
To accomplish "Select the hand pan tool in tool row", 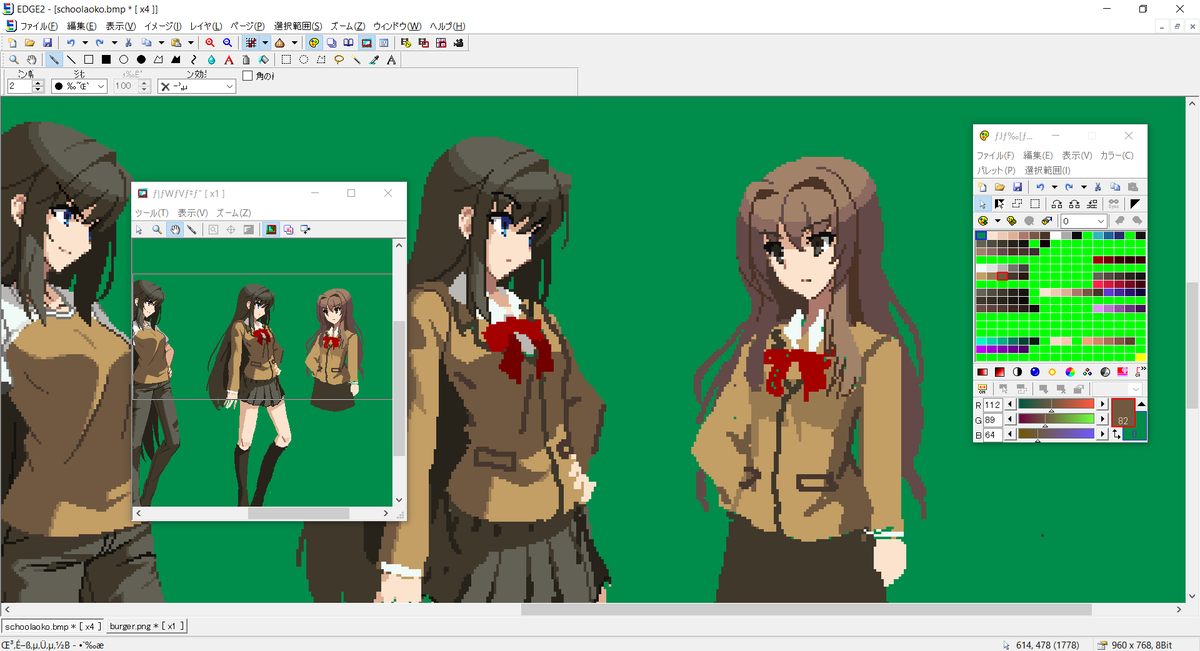I will pos(32,60).
